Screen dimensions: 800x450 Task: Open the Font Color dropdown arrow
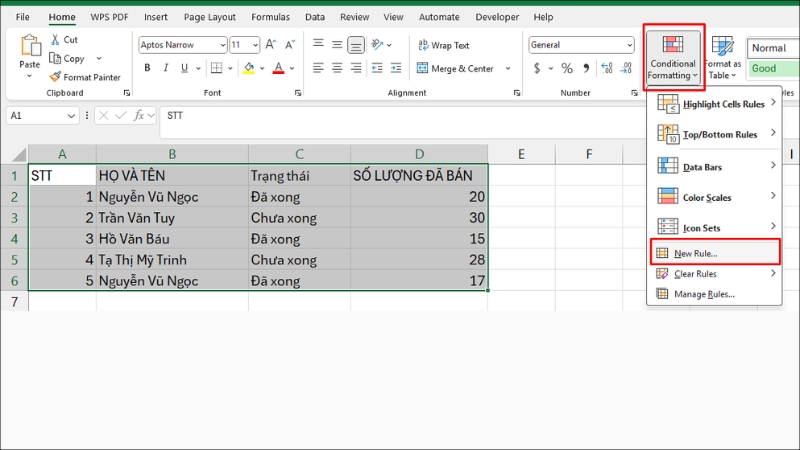tap(292, 68)
